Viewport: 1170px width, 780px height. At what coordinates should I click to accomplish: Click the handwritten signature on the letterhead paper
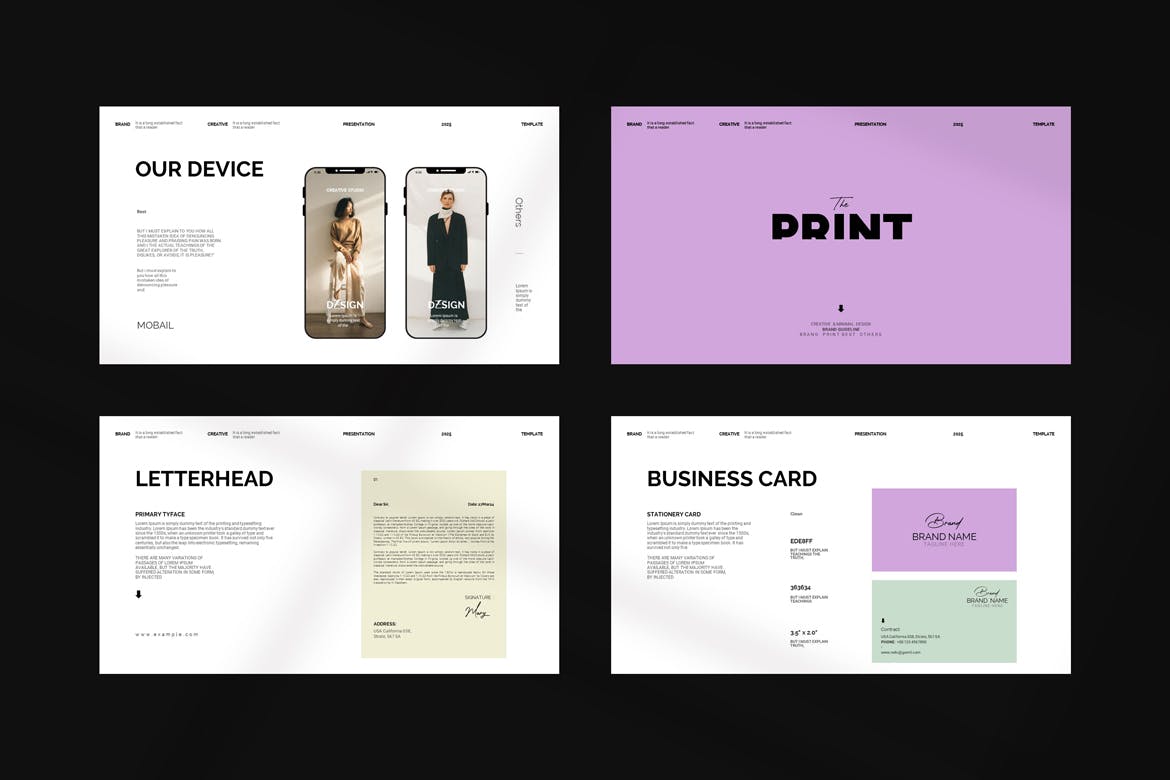point(477,610)
